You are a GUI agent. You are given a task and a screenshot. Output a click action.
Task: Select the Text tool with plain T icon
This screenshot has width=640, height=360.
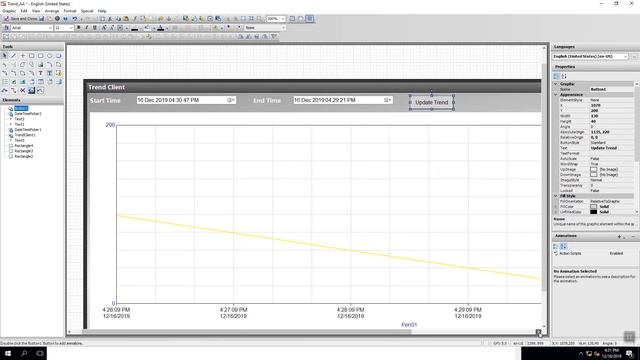coord(40,73)
